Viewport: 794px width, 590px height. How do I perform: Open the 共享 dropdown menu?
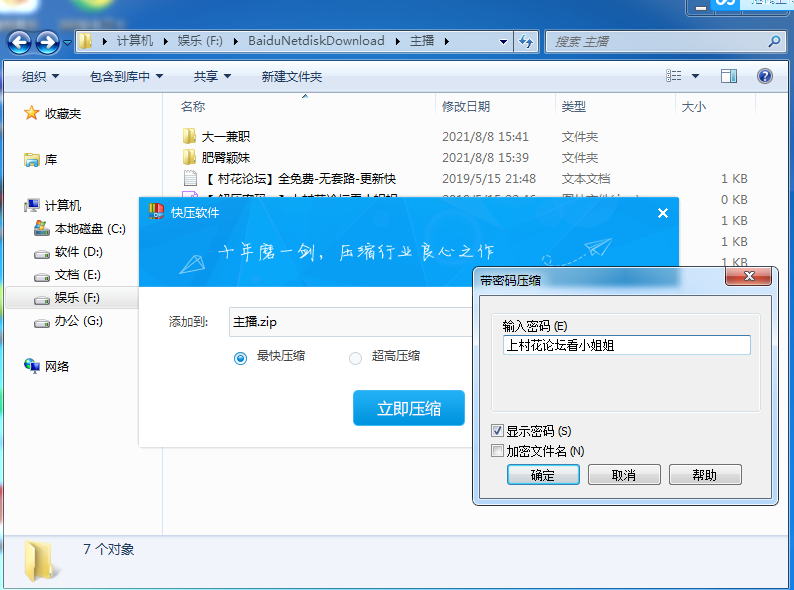click(212, 76)
